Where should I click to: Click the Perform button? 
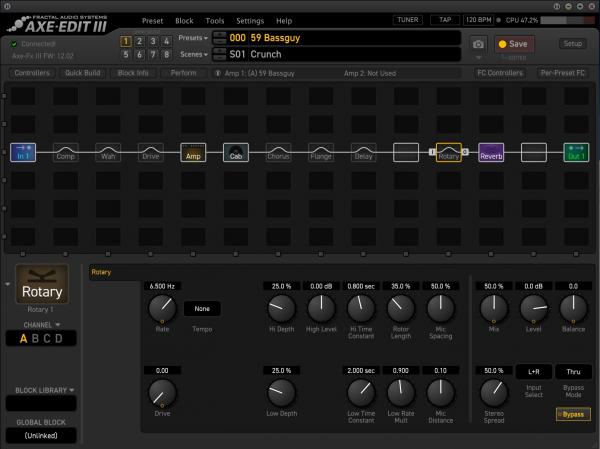(x=183, y=73)
